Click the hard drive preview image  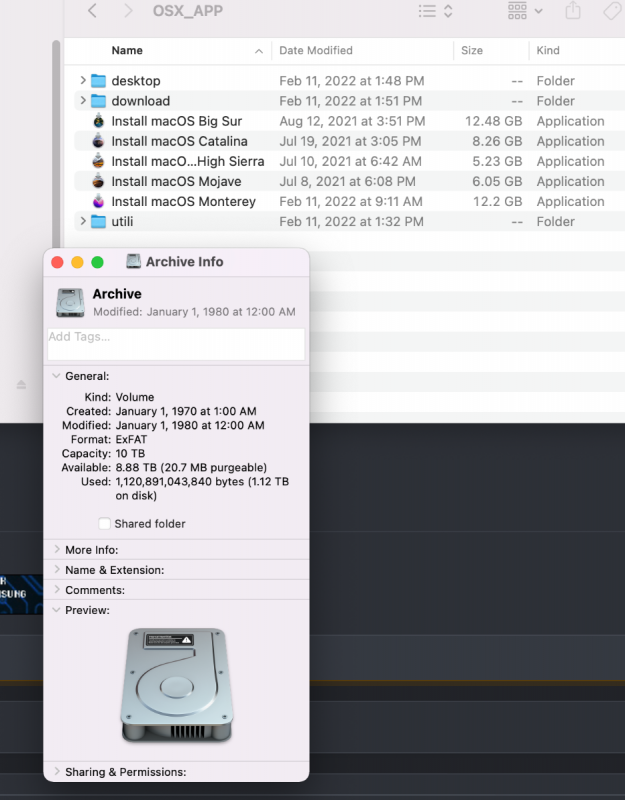point(177,685)
